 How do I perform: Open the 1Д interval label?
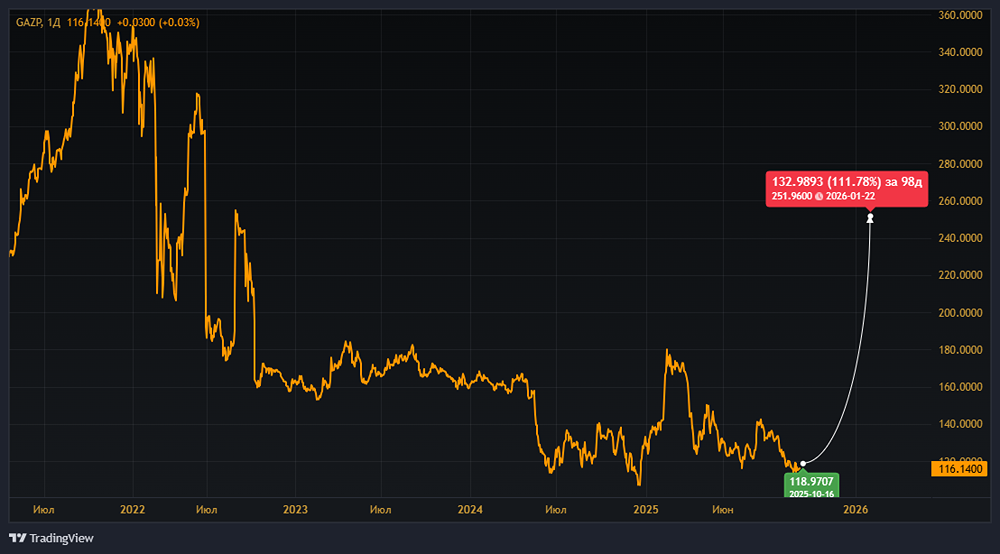click(x=57, y=22)
